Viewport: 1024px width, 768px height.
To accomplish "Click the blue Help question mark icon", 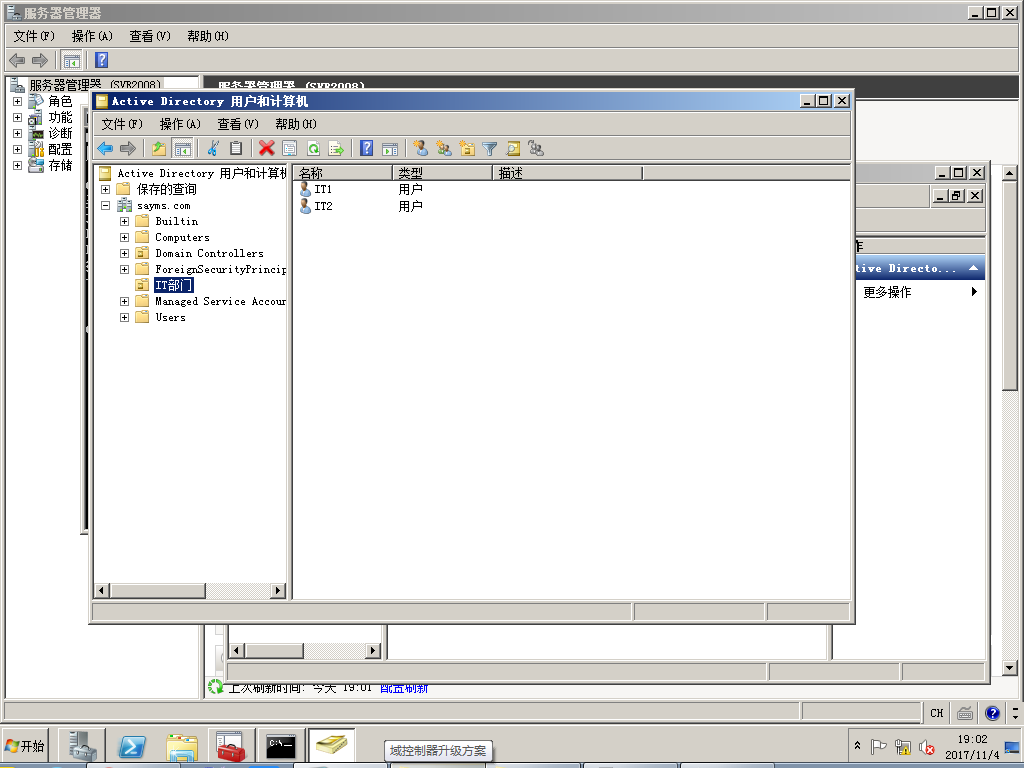I will (367, 148).
